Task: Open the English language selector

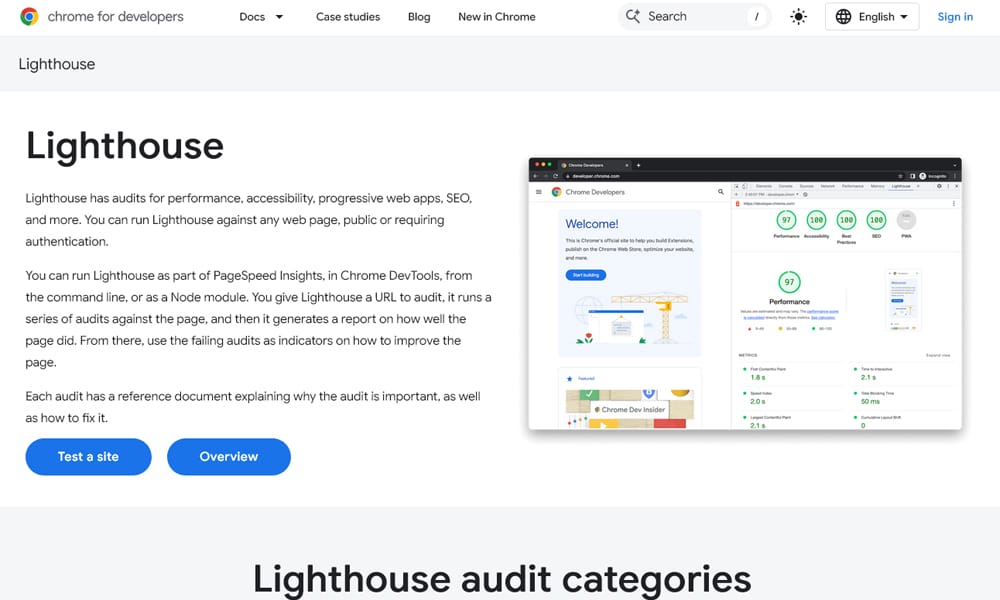Action: click(x=872, y=17)
